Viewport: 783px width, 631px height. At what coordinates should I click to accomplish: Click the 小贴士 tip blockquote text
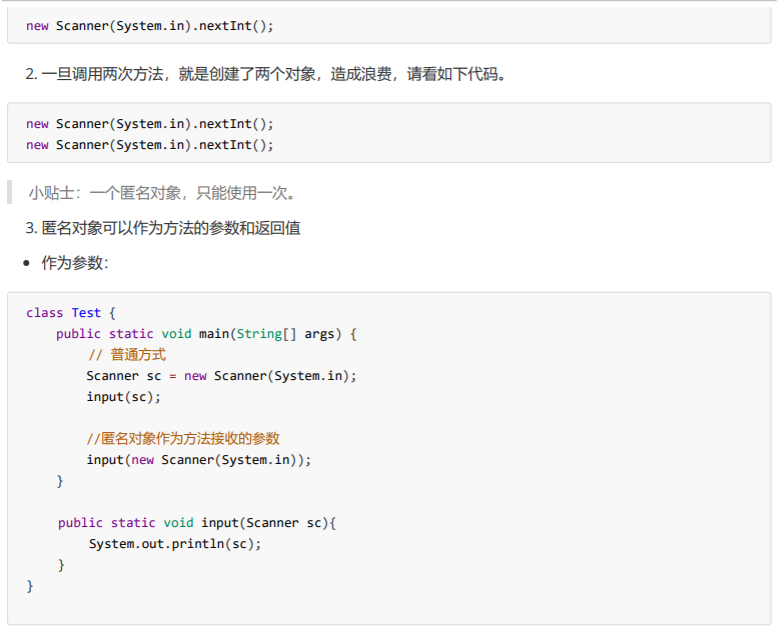coord(162,192)
